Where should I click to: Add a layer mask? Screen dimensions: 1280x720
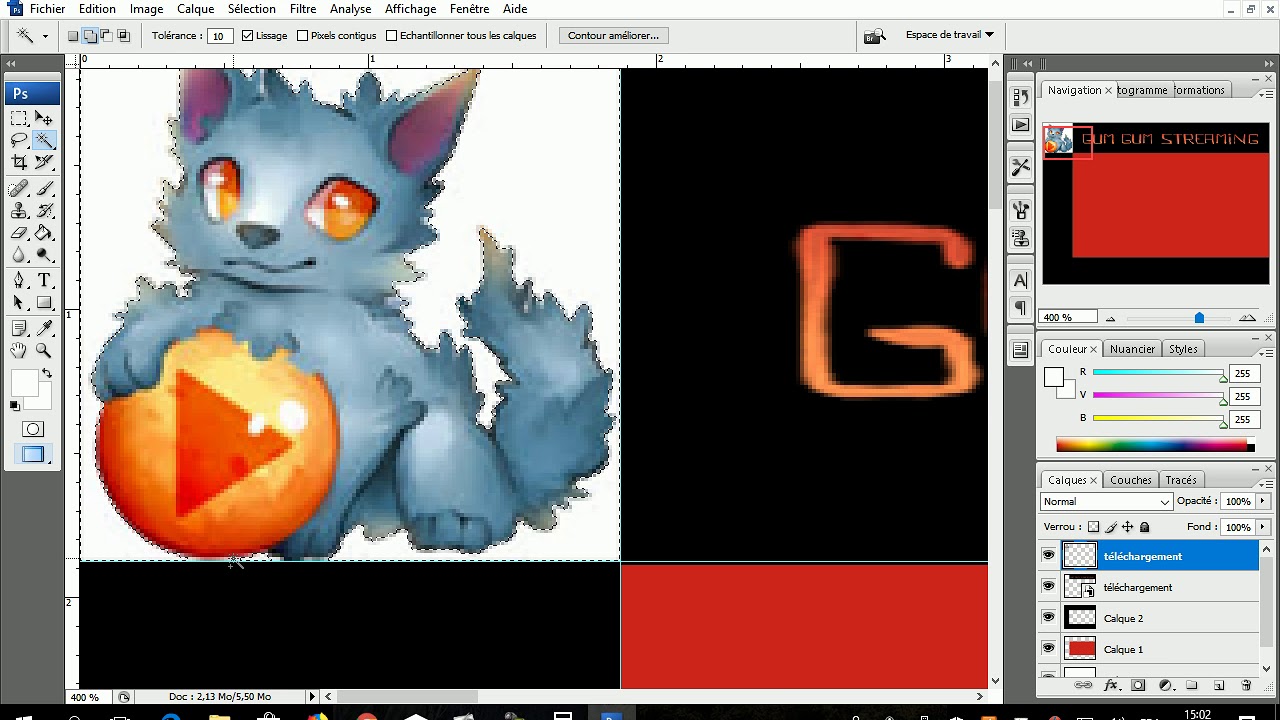point(1138,686)
